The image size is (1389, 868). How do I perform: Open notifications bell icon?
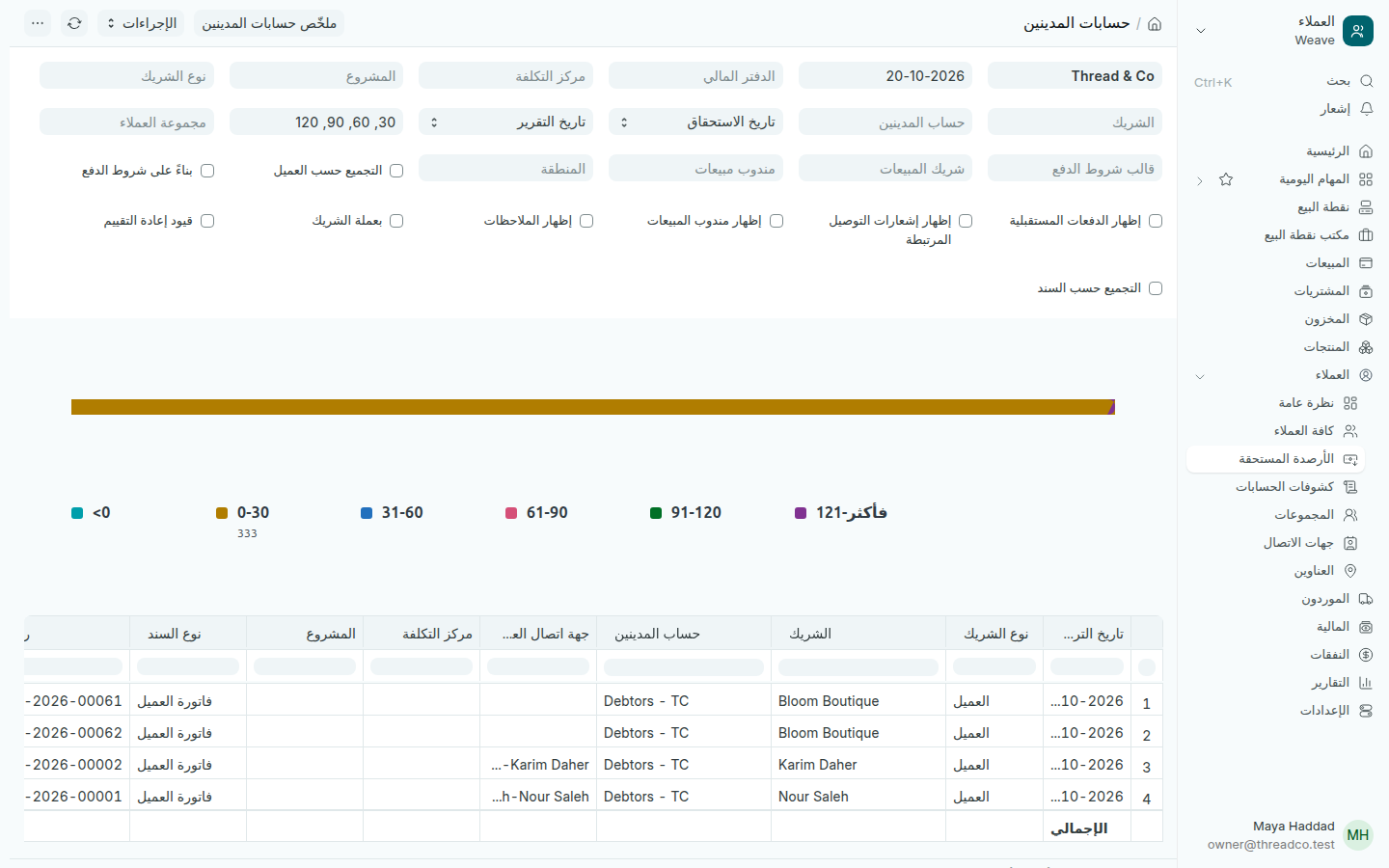click(1366, 109)
